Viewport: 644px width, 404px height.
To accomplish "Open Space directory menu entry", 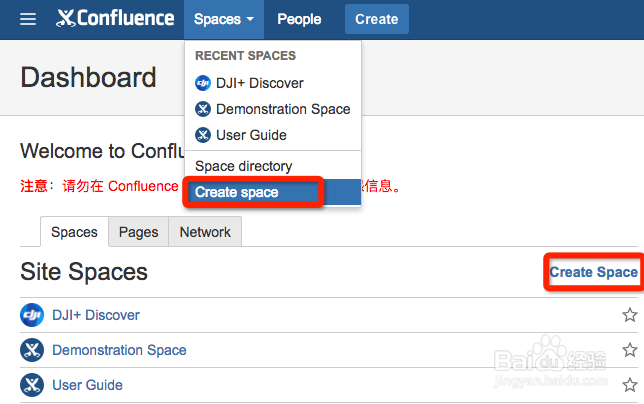I will pos(273,166).
